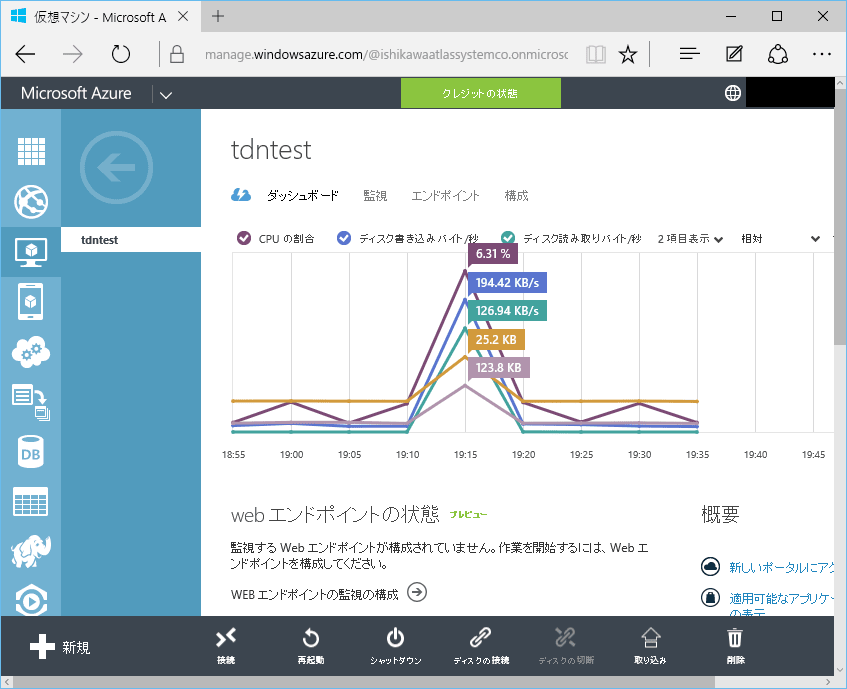
Task: Switch to the 監視 tab
Action: coord(375,195)
